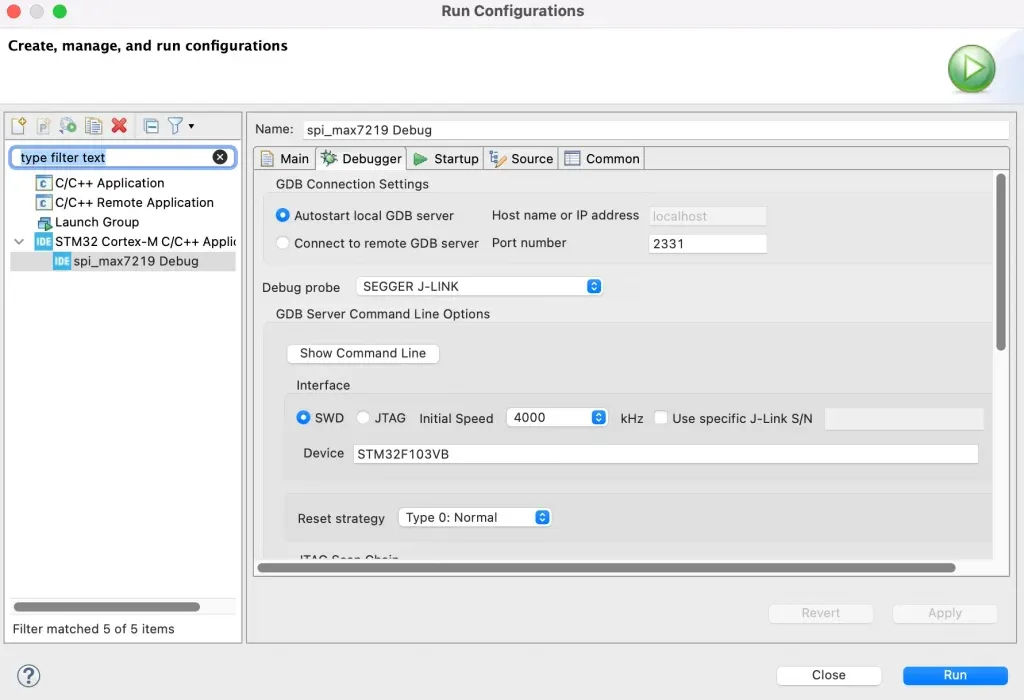Expand filter options with the arrow
The height and width of the screenshot is (700, 1024).
(x=192, y=126)
